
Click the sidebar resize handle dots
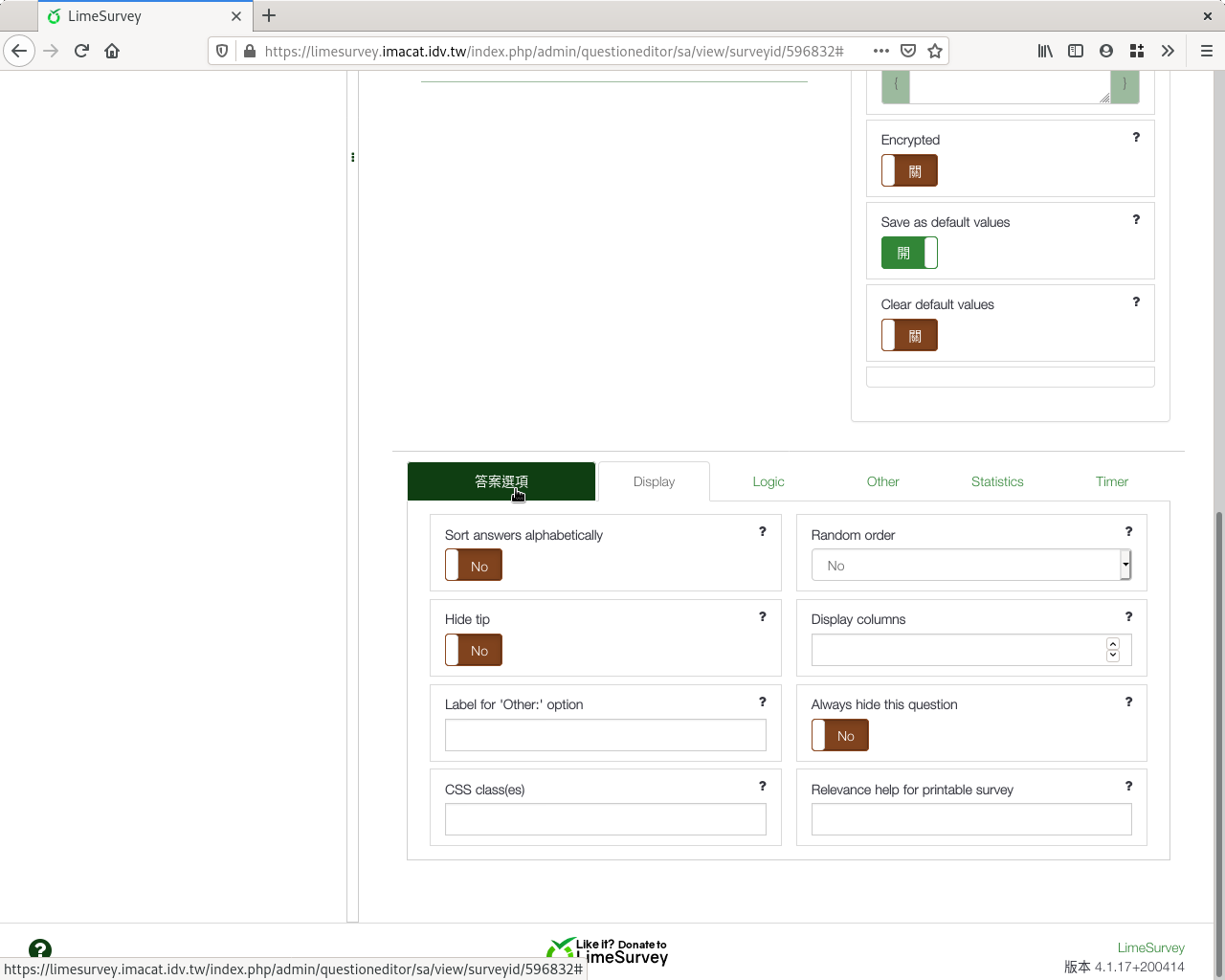point(352,157)
